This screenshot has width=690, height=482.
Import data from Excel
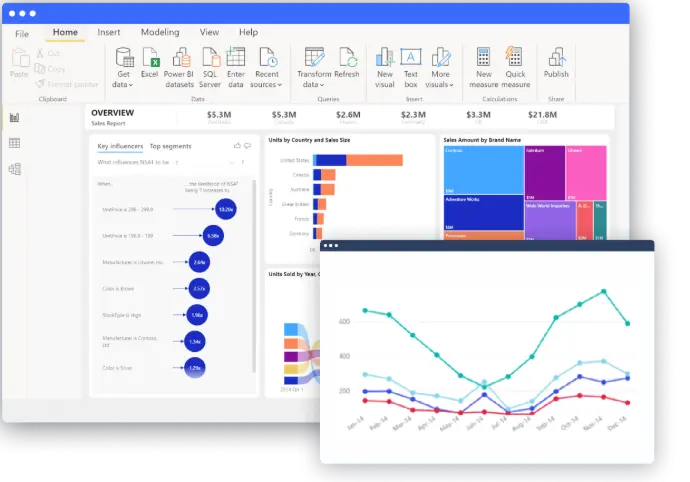click(x=150, y=63)
